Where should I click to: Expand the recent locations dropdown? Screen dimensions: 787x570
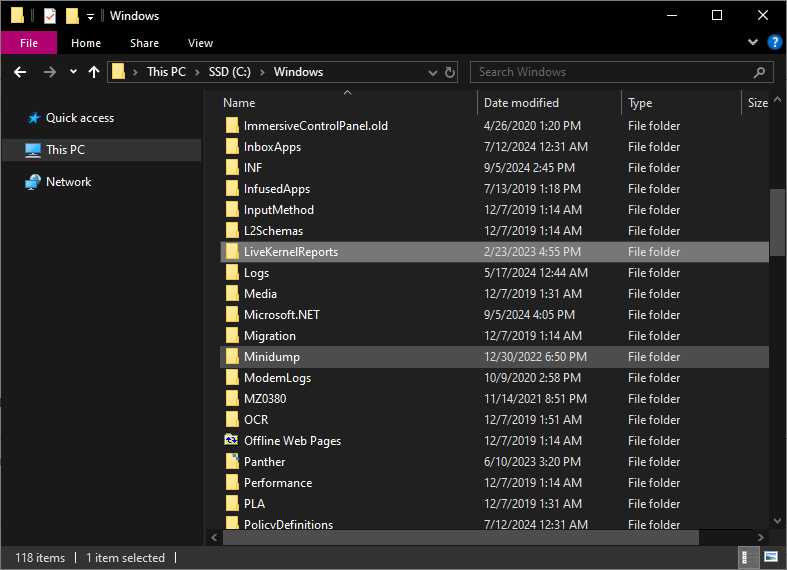coord(73,72)
